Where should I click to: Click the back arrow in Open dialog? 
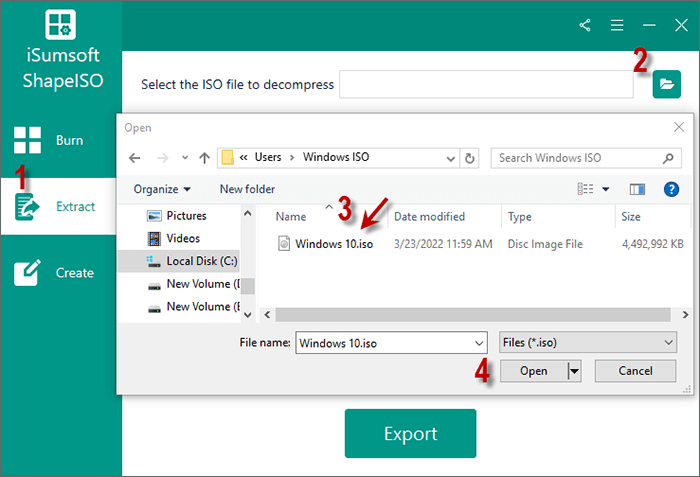point(136,158)
